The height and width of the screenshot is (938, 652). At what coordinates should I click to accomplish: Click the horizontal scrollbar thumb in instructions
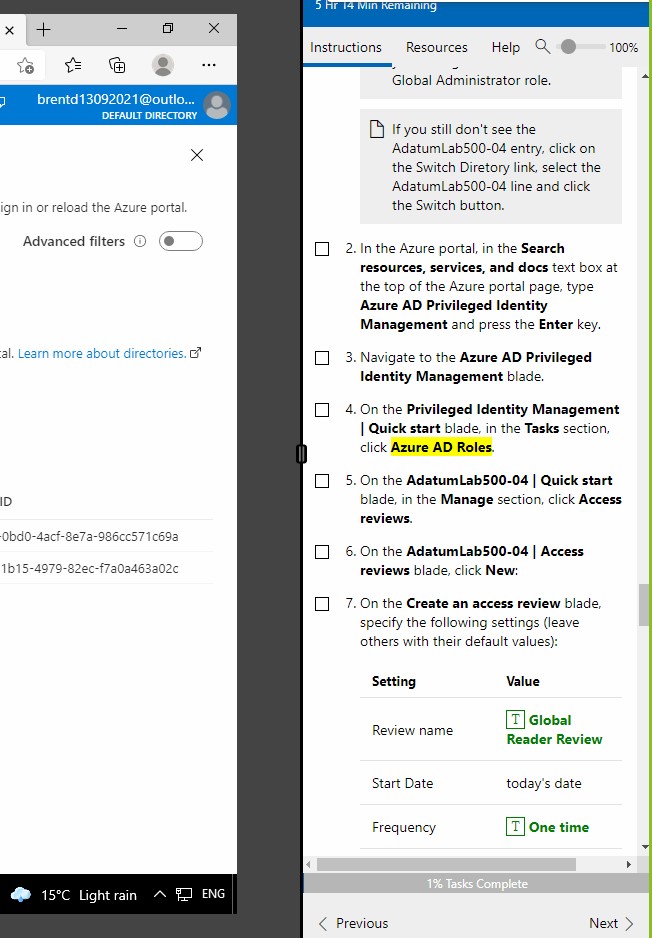pos(446,864)
